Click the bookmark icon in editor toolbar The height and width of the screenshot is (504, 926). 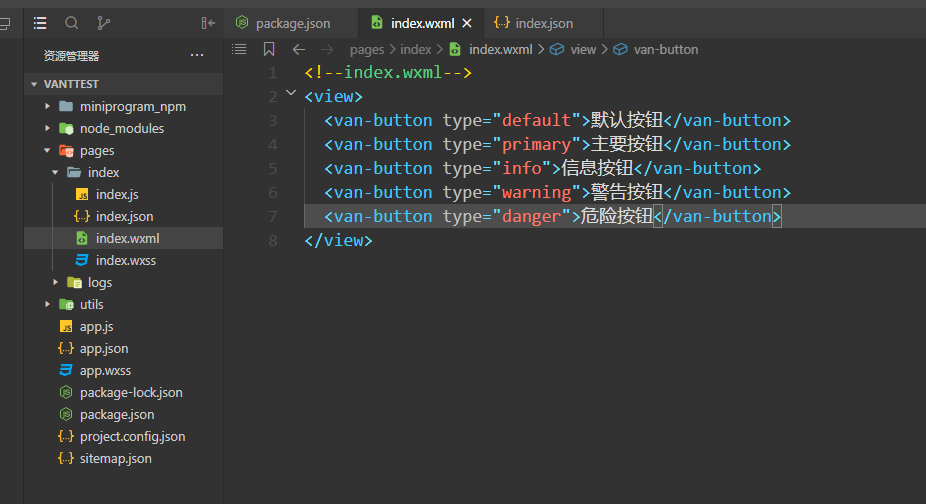269,49
